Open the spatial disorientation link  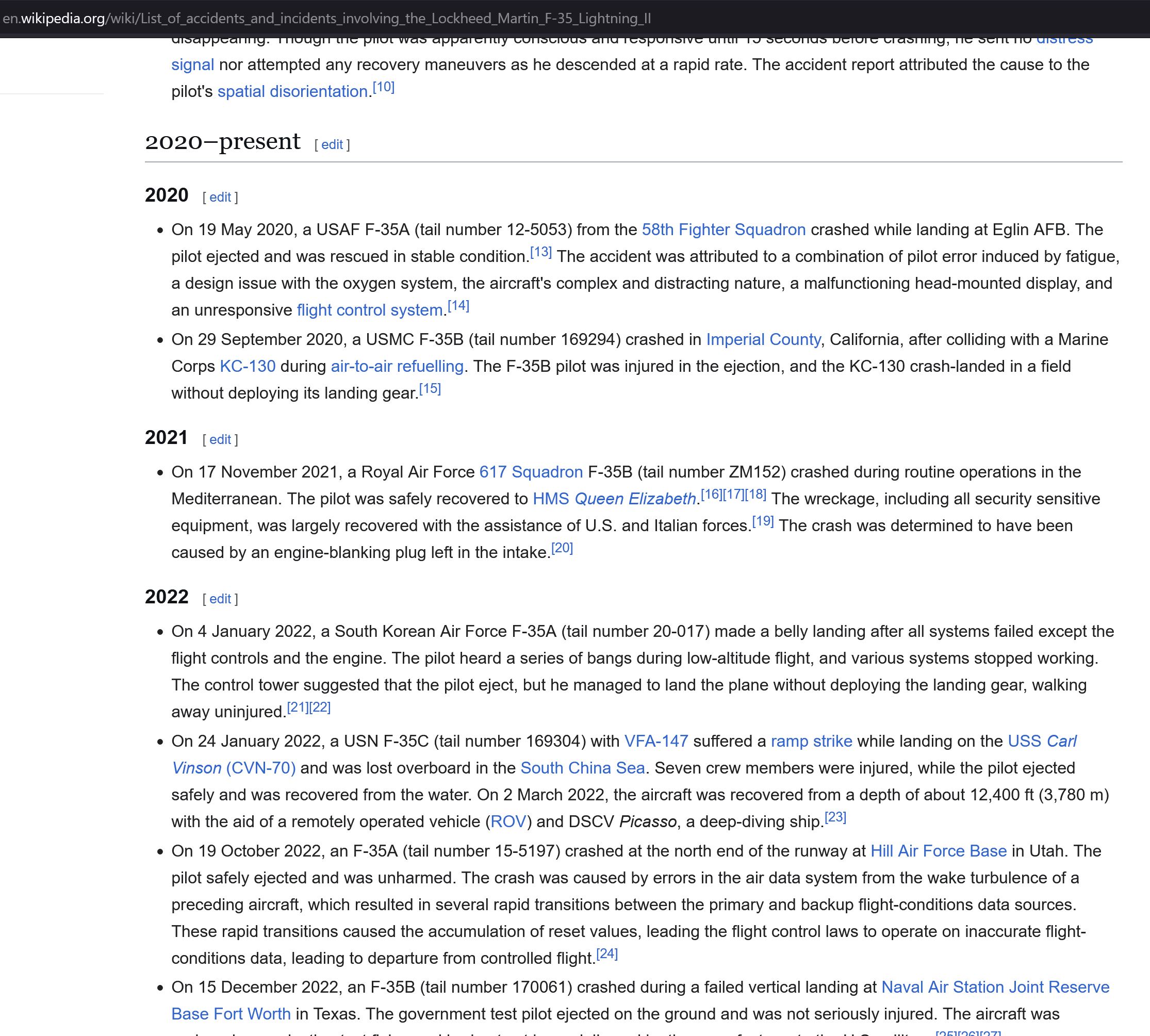(x=292, y=92)
